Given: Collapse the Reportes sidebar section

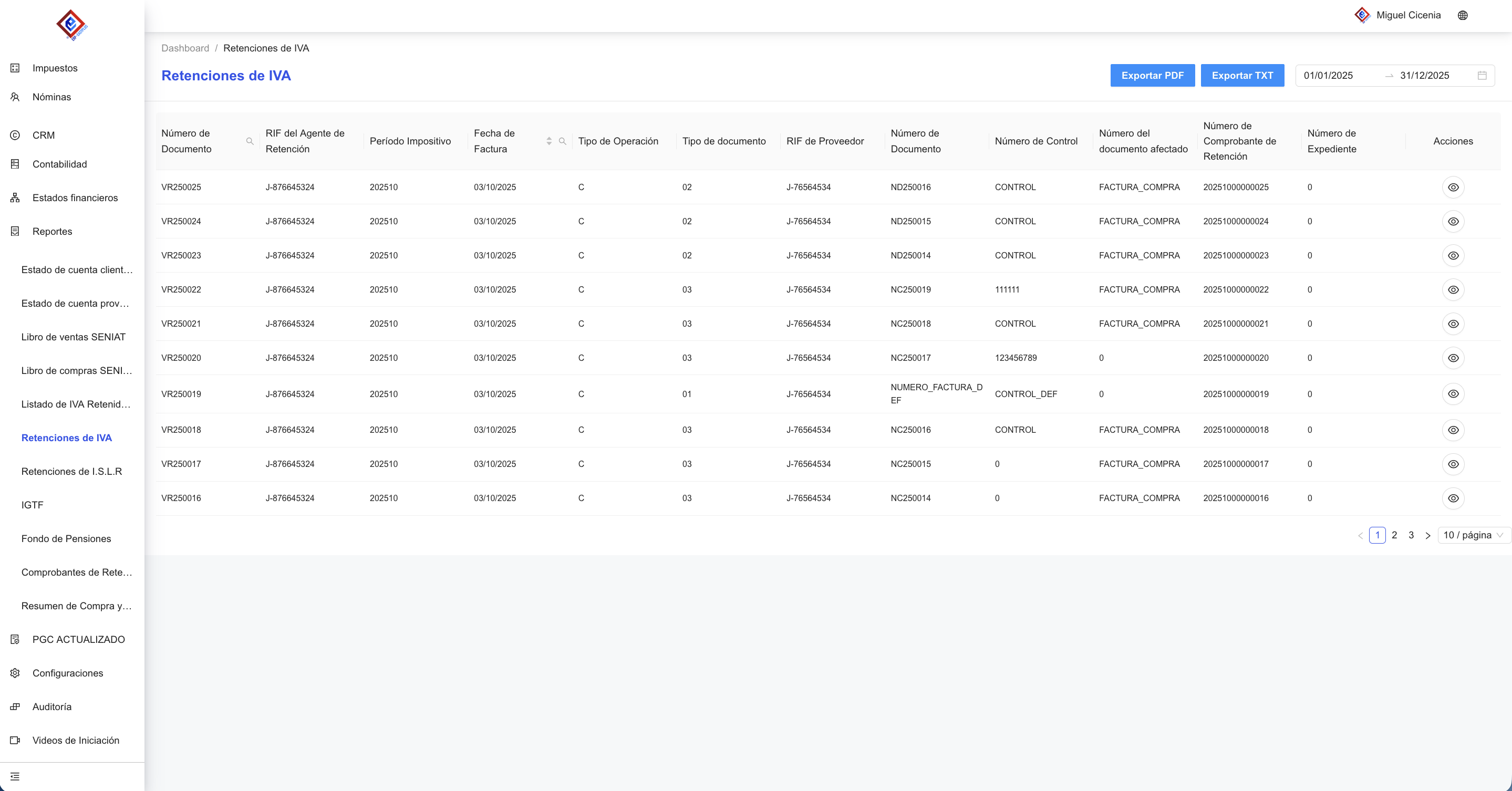Looking at the screenshot, I should click(52, 231).
